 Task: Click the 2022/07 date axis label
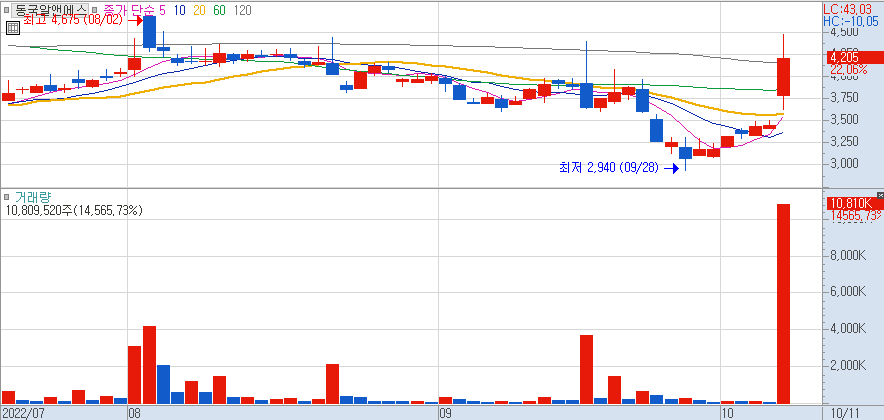click(x=23, y=413)
